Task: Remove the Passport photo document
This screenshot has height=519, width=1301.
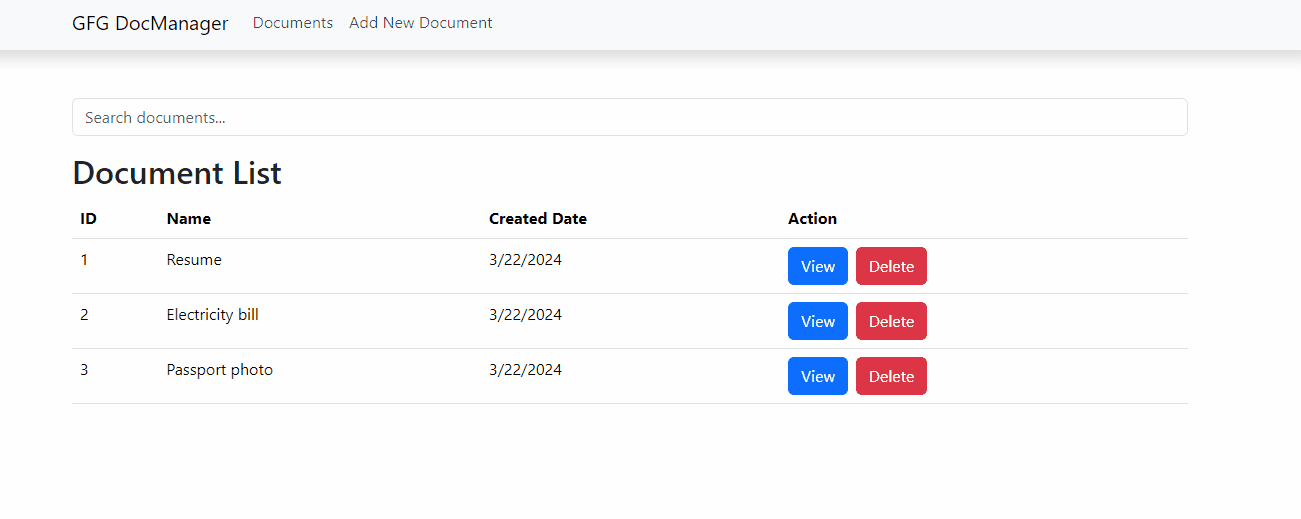Action: [x=890, y=376]
